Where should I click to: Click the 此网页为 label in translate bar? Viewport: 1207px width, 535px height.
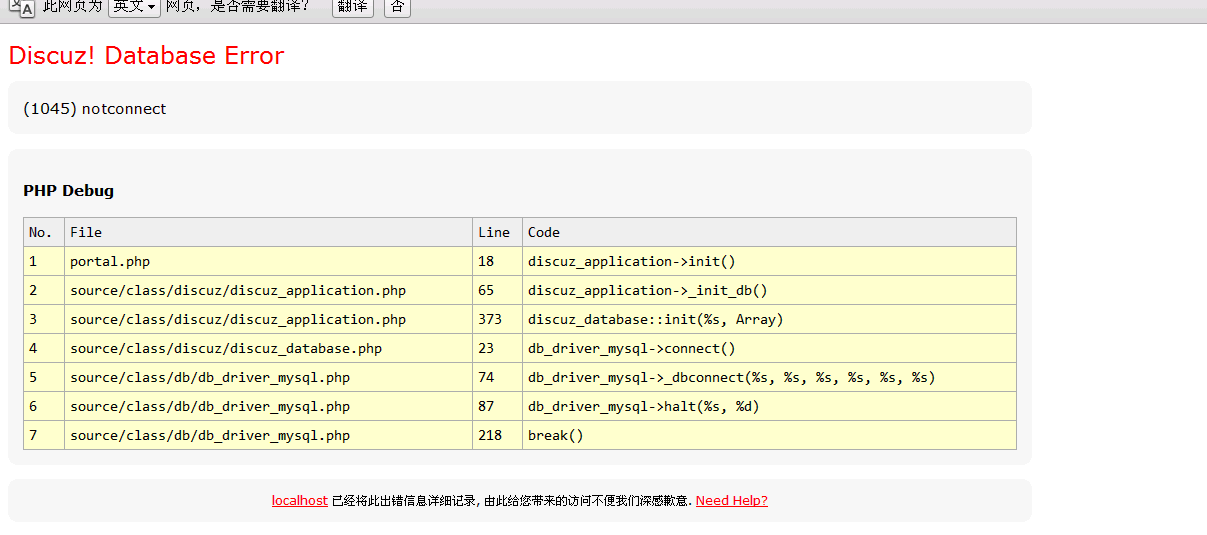pyautogui.click(x=72, y=7)
